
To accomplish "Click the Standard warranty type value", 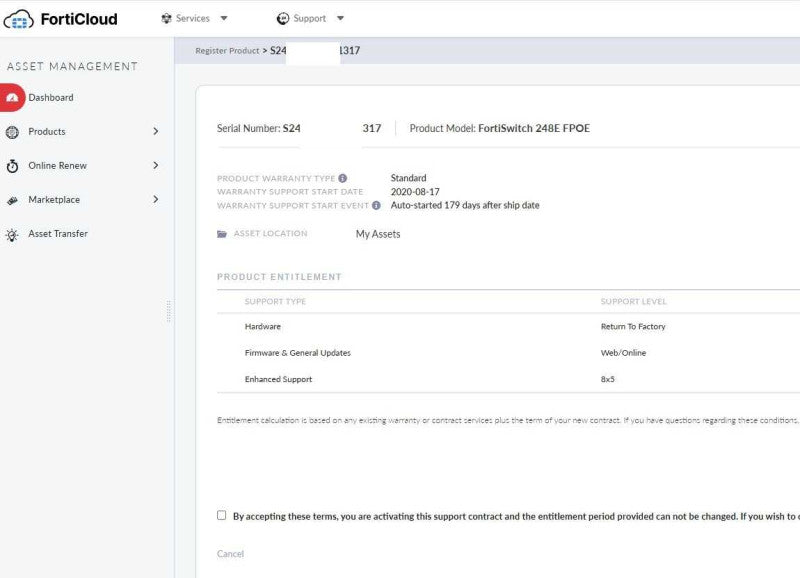I will (408, 178).
